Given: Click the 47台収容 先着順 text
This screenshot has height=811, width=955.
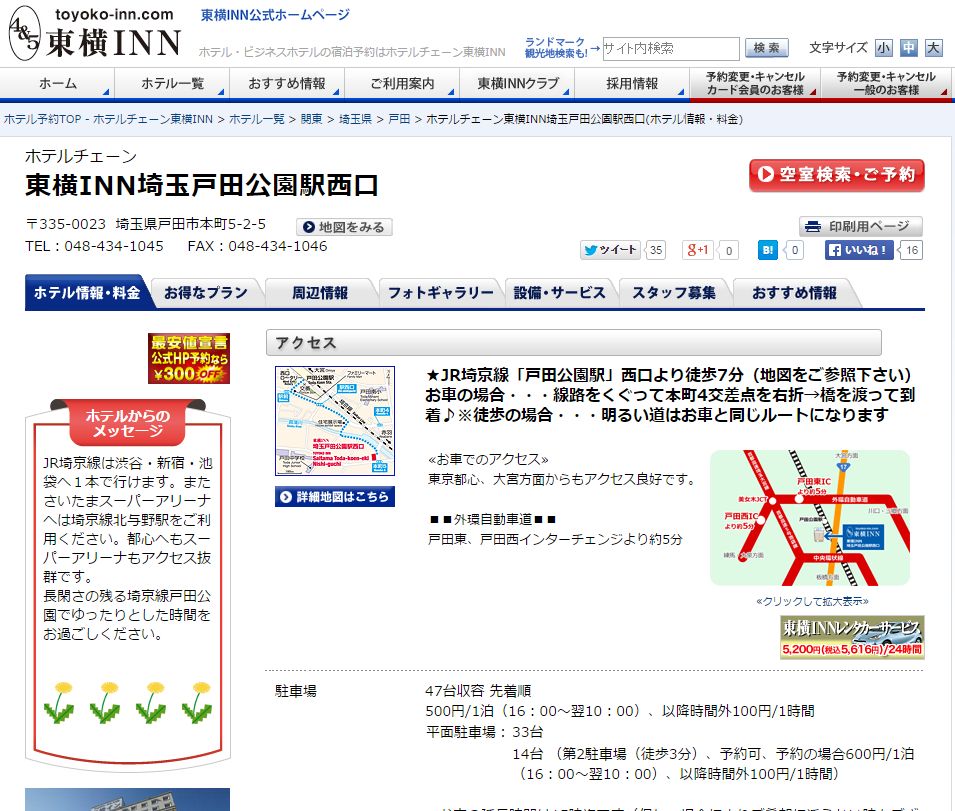Looking at the screenshot, I should coord(478,691).
